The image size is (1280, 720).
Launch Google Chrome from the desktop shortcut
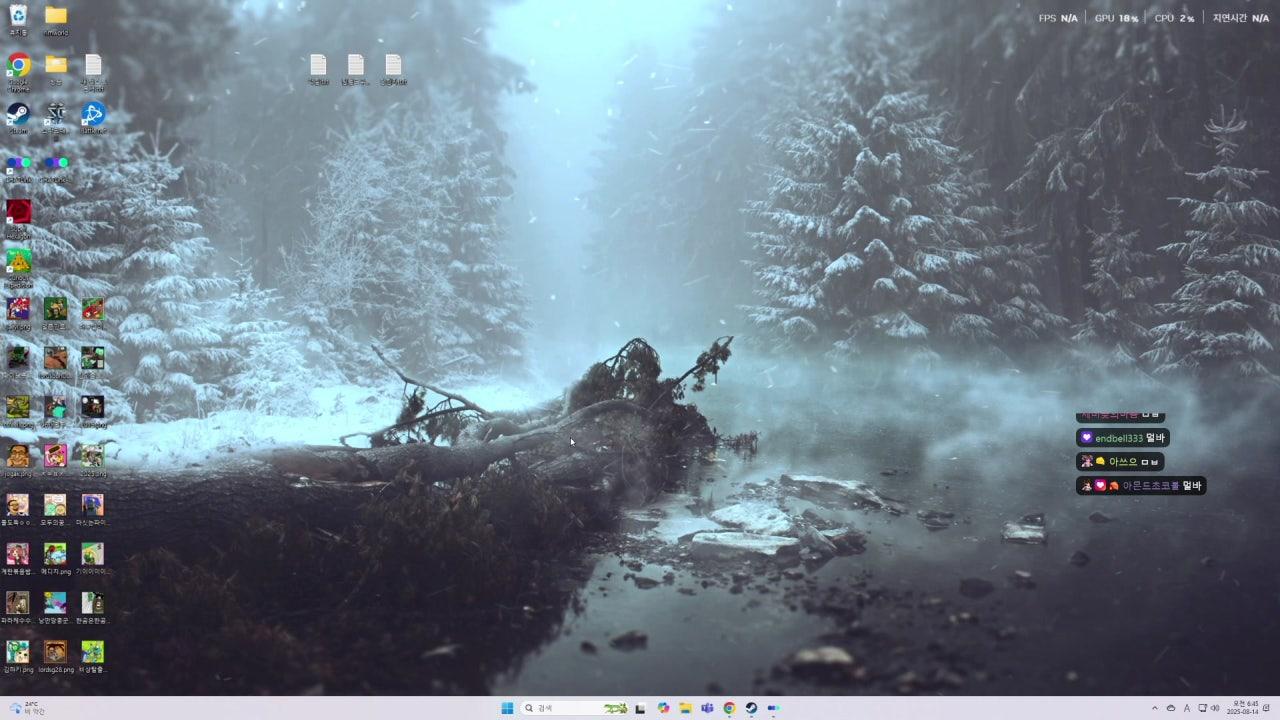point(18,71)
